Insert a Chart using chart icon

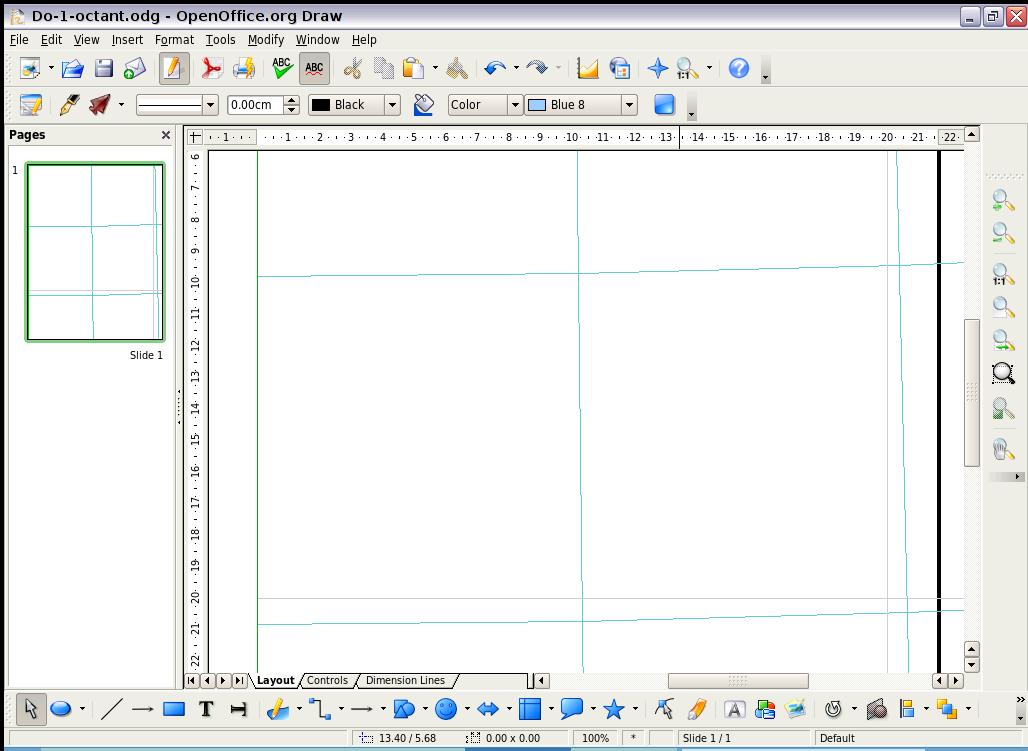(x=587, y=68)
